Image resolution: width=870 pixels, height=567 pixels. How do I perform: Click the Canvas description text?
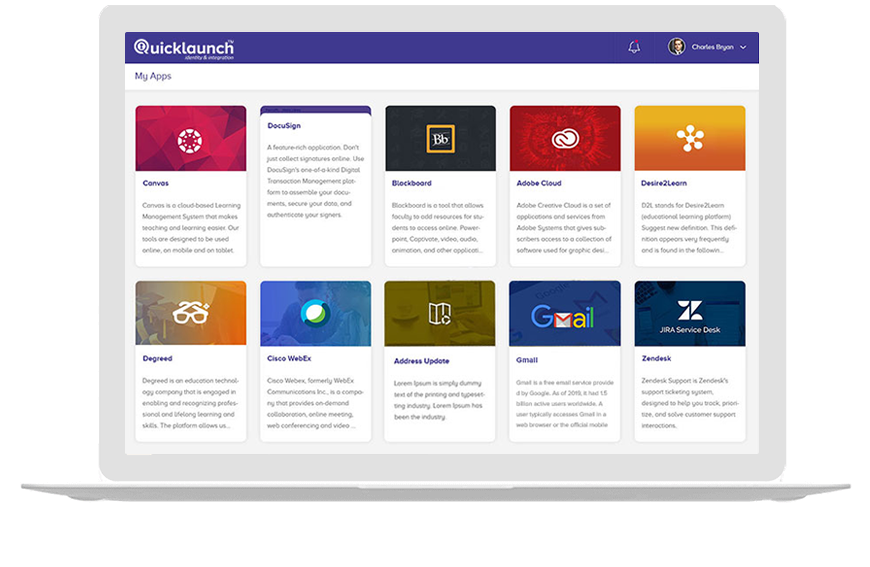coord(191,228)
